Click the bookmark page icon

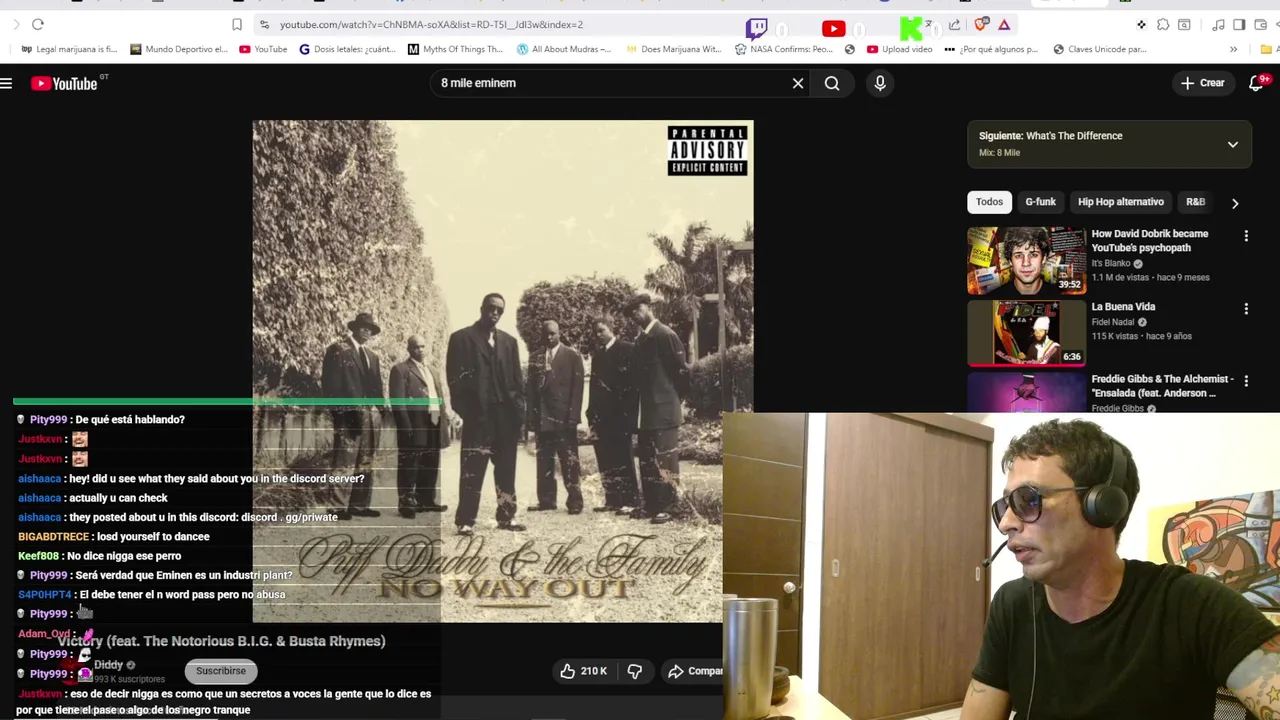pos(237,24)
